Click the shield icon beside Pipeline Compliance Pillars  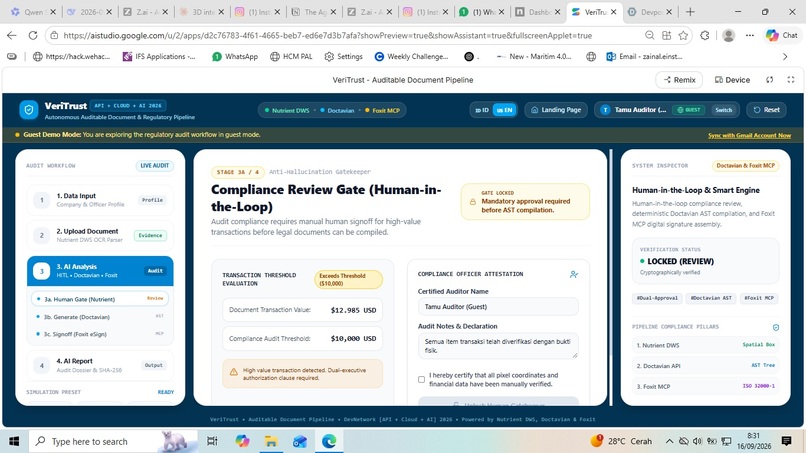(776, 327)
